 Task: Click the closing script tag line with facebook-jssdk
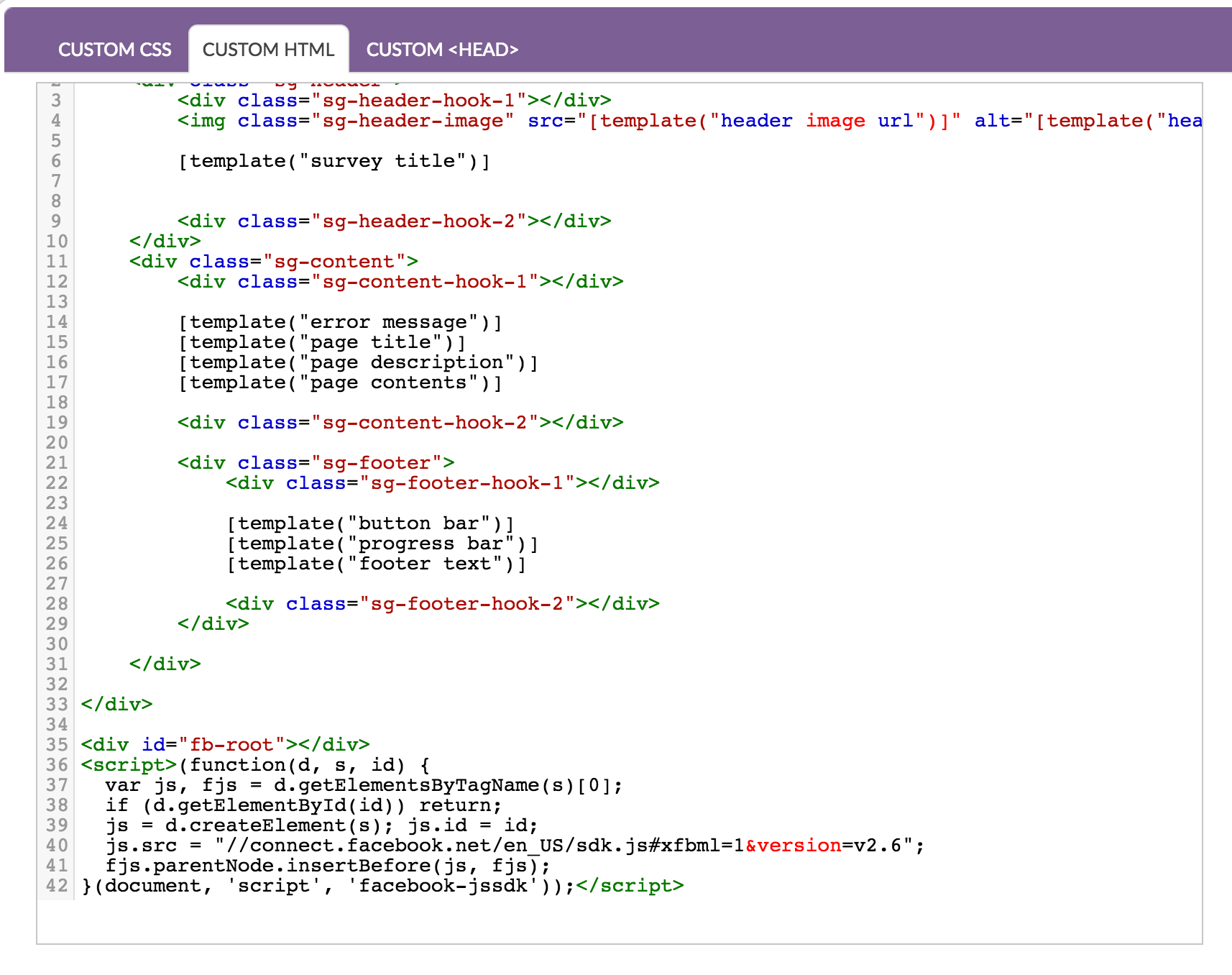pyautogui.click(x=382, y=886)
